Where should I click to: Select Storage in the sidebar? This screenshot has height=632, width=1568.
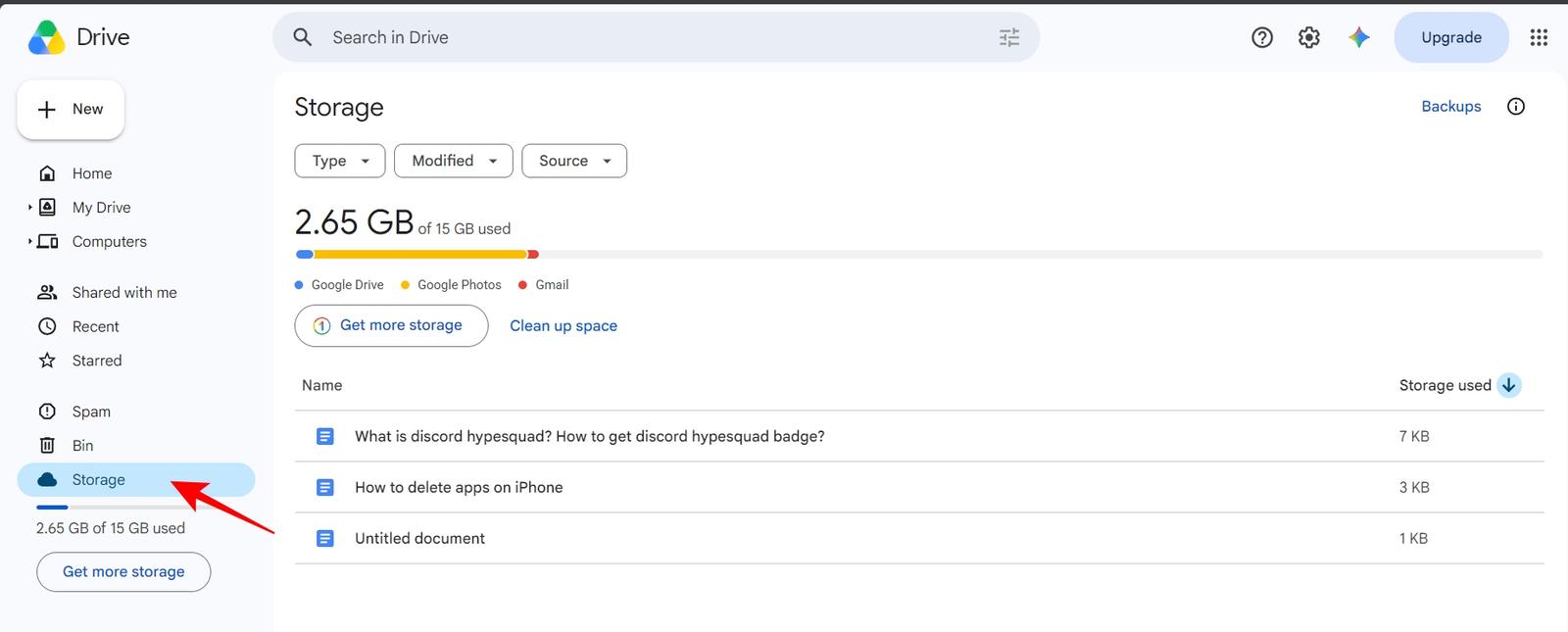pyautogui.click(x=136, y=480)
